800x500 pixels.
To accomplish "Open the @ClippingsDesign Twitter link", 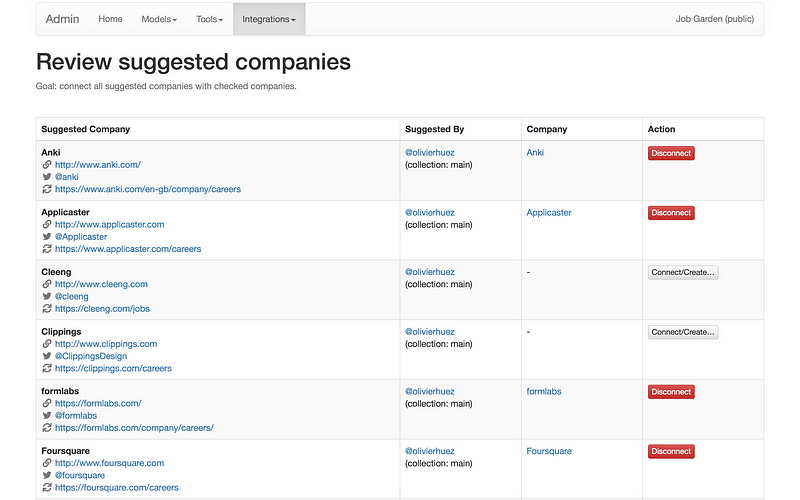I will point(91,356).
